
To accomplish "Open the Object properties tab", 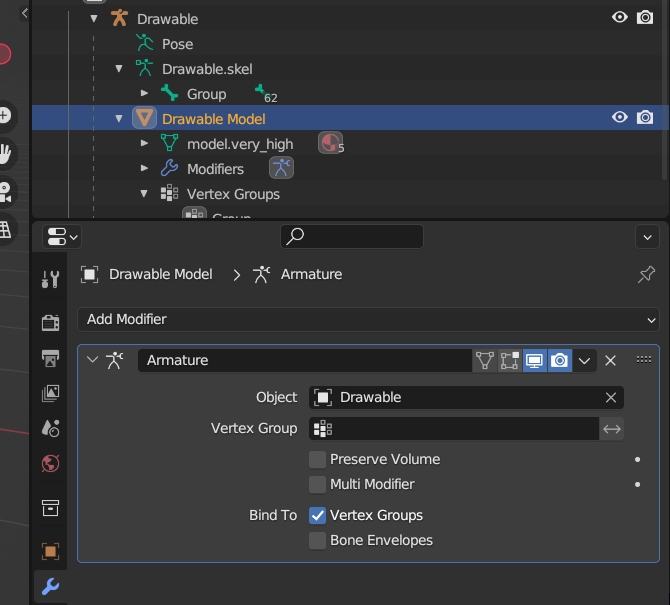I will click(50, 551).
